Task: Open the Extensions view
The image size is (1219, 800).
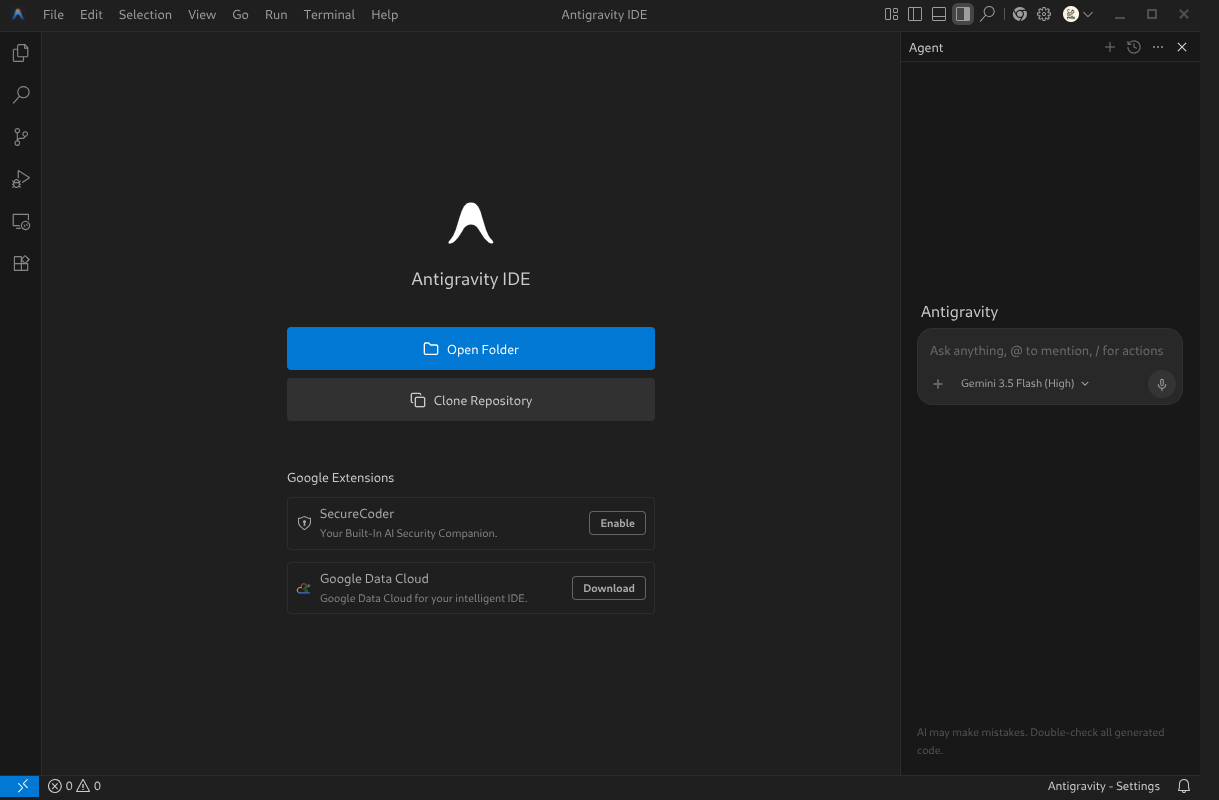Action: (20, 263)
